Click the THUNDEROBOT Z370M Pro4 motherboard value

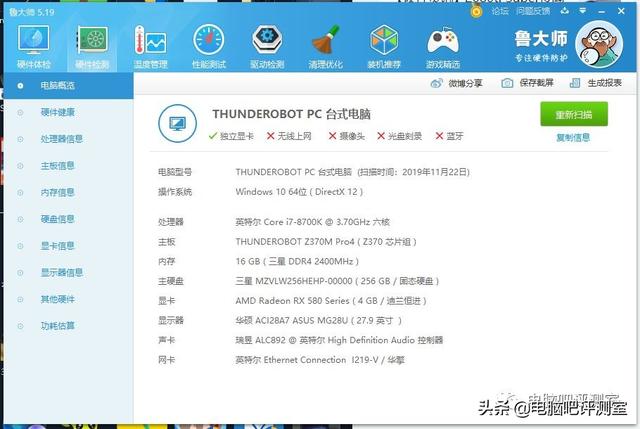[x=326, y=242]
